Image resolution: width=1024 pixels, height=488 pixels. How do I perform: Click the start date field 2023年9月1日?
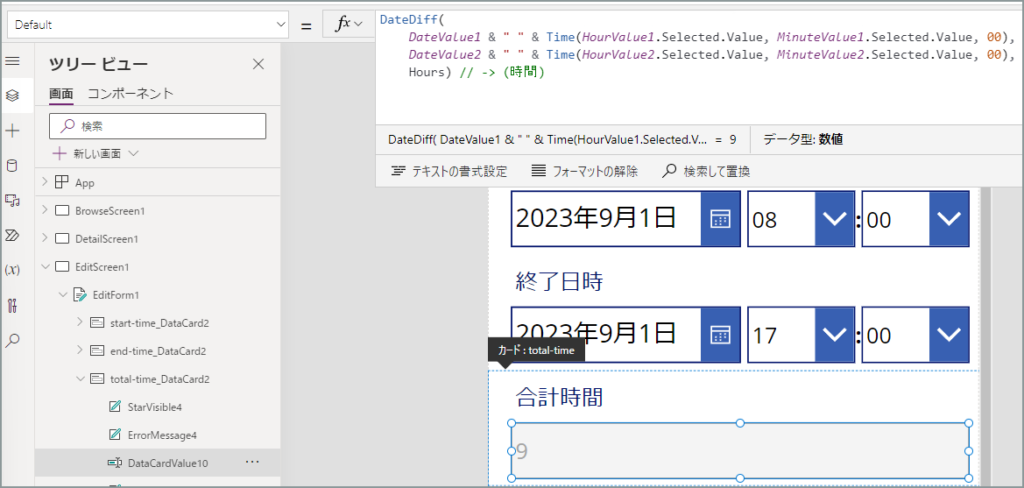(x=606, y=219)
